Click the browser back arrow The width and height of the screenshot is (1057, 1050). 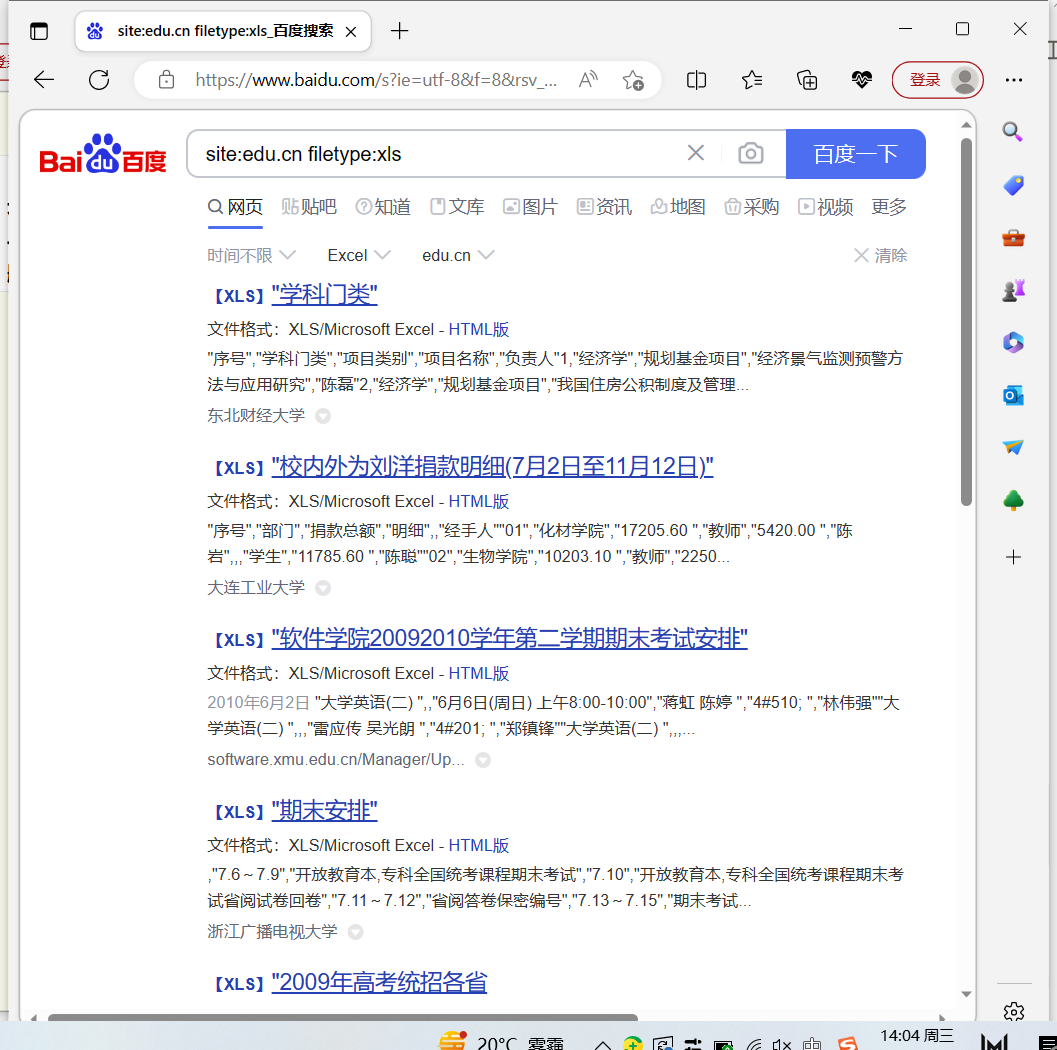click(x=44, y=80)
